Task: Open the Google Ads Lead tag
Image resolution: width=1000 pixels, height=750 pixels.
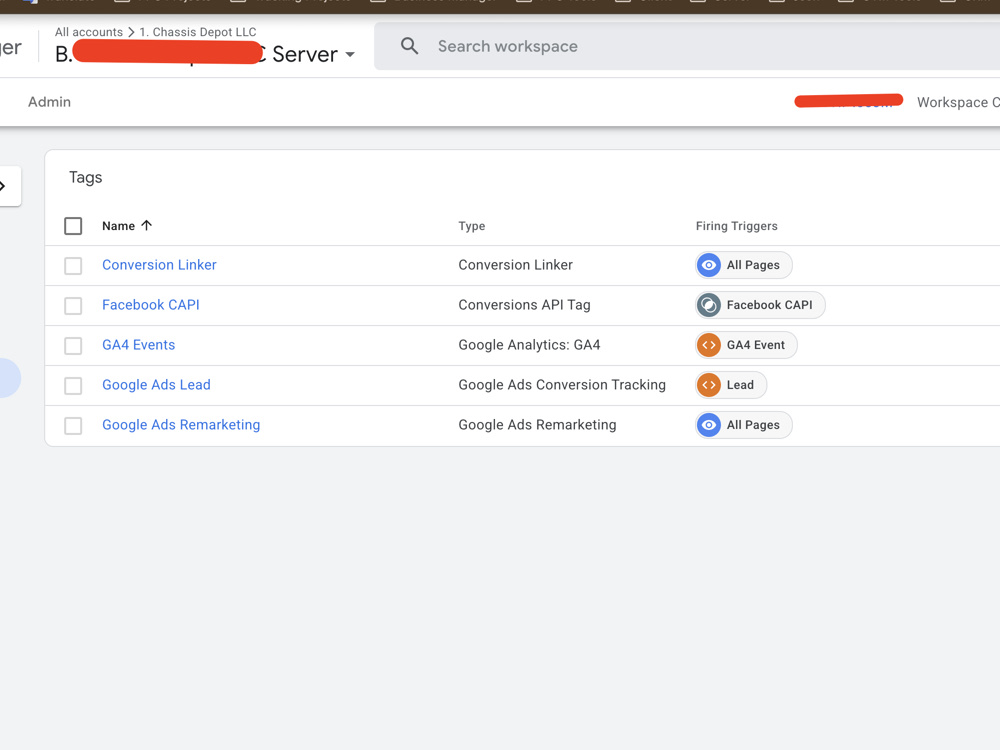Action: 156,385
